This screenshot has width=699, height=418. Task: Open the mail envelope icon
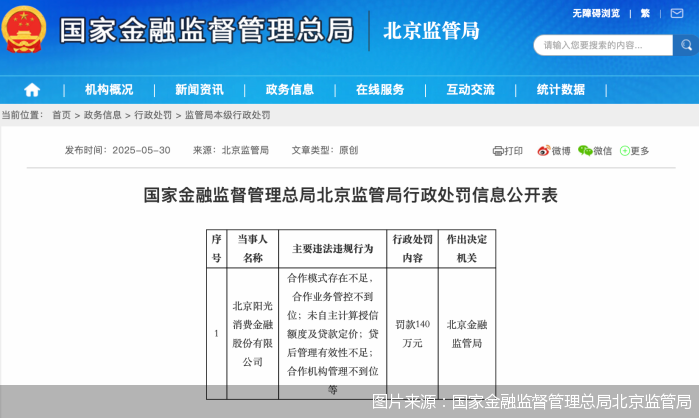coord(677,13)
